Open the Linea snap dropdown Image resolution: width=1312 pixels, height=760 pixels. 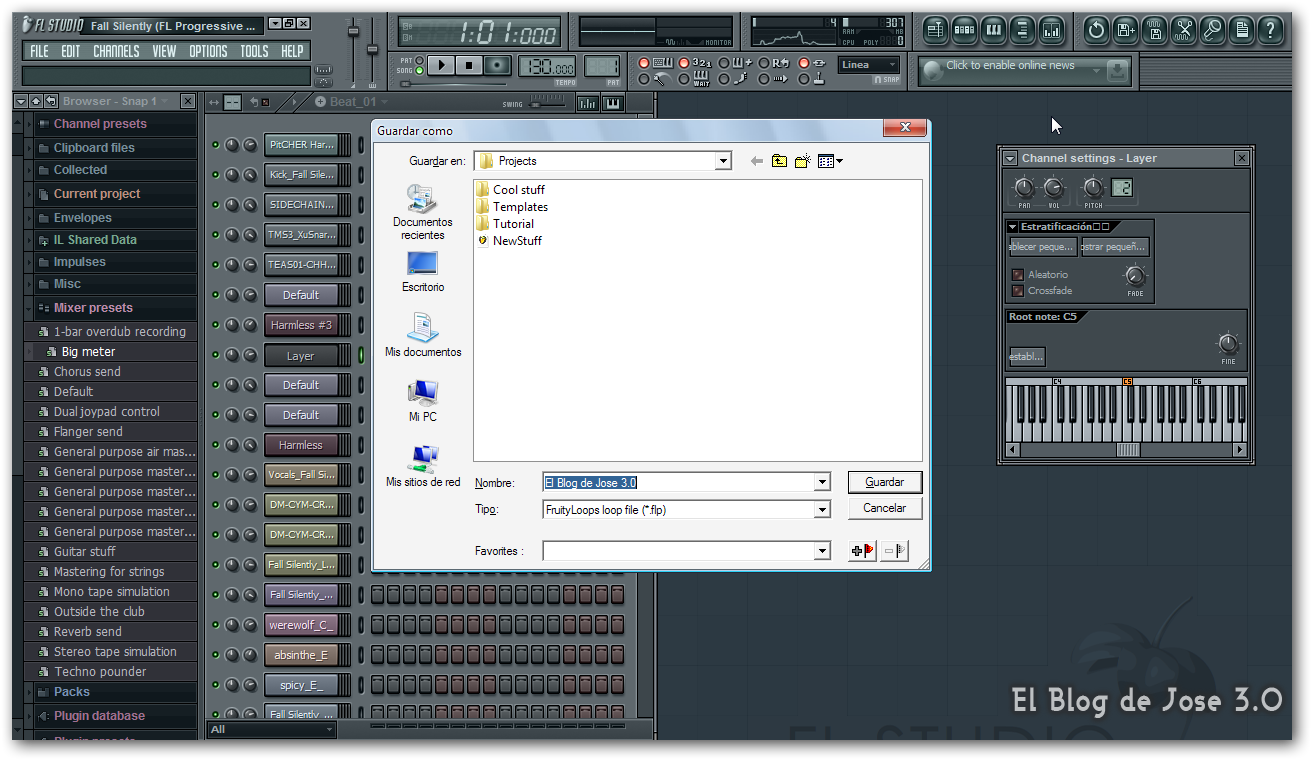(868, 65)
